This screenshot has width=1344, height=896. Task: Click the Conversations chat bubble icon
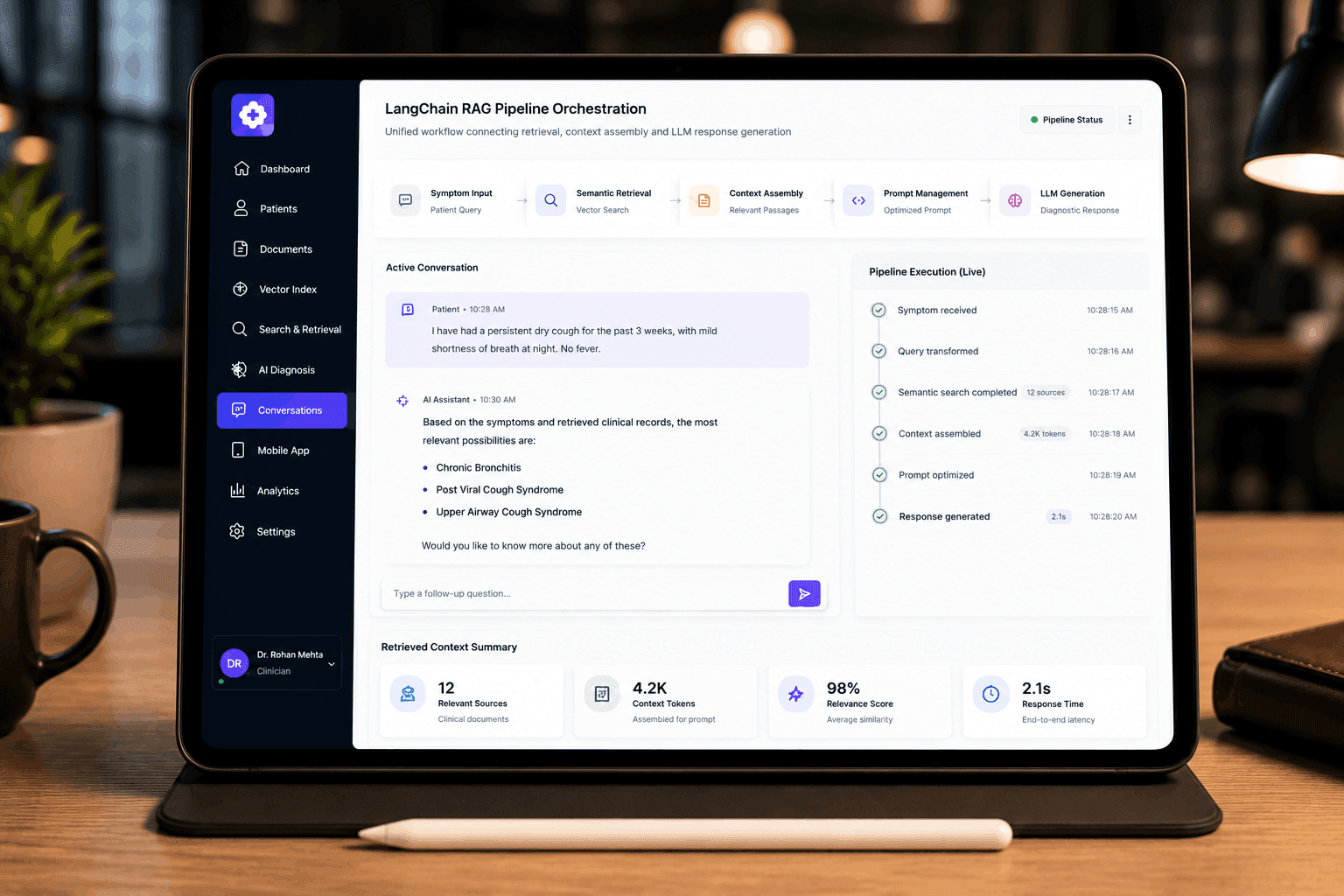coord(238,409)
